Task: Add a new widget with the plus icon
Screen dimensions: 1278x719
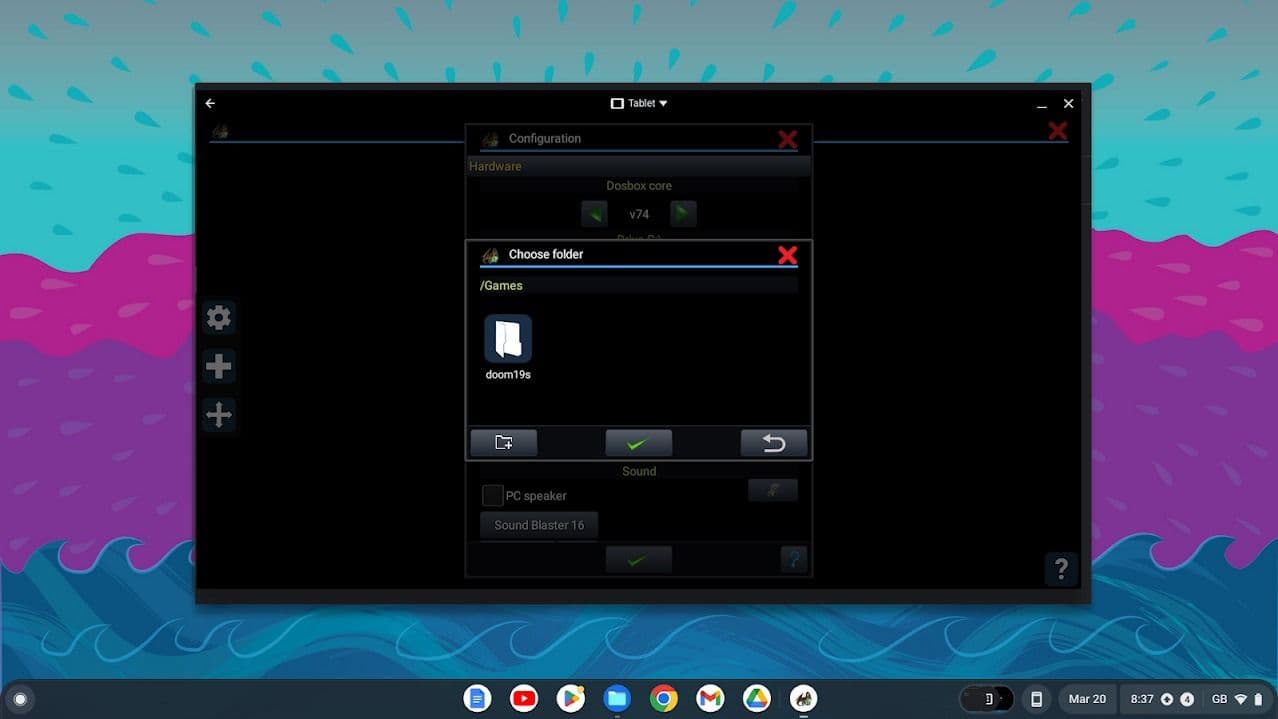Action: 219,366
